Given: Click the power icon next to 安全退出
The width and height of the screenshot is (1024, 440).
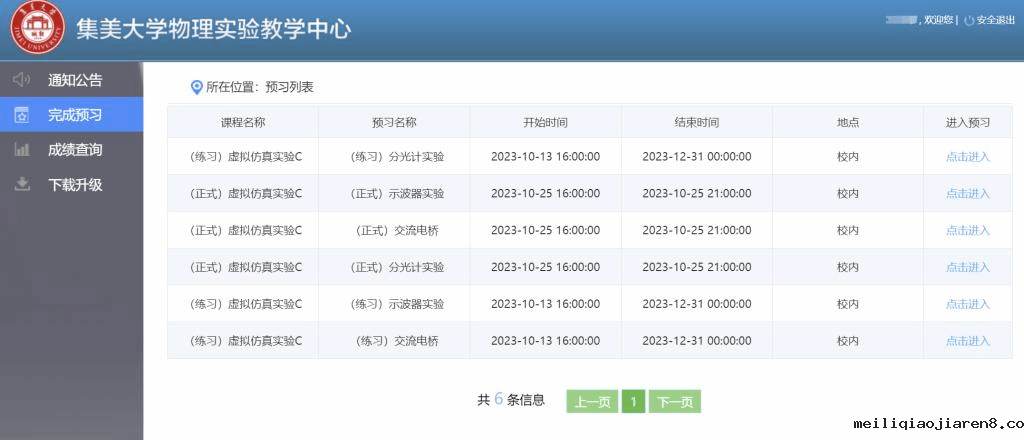Looking at the screenshot, I should click(968, 20).
